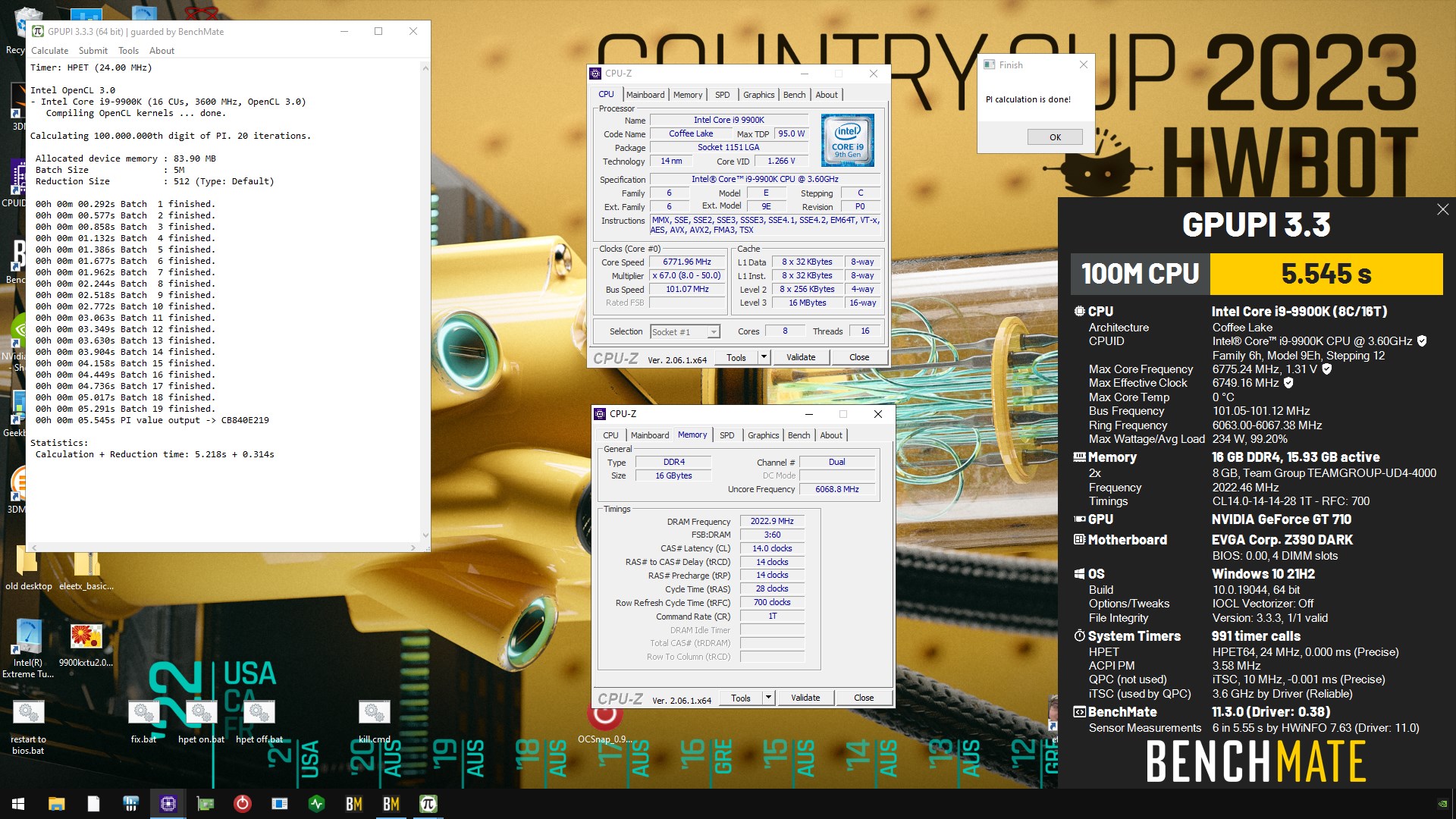Switch to Memory tab in upper CPU-Z
Viewport: 1456px width, 819px height.
[x=688, y=95]
